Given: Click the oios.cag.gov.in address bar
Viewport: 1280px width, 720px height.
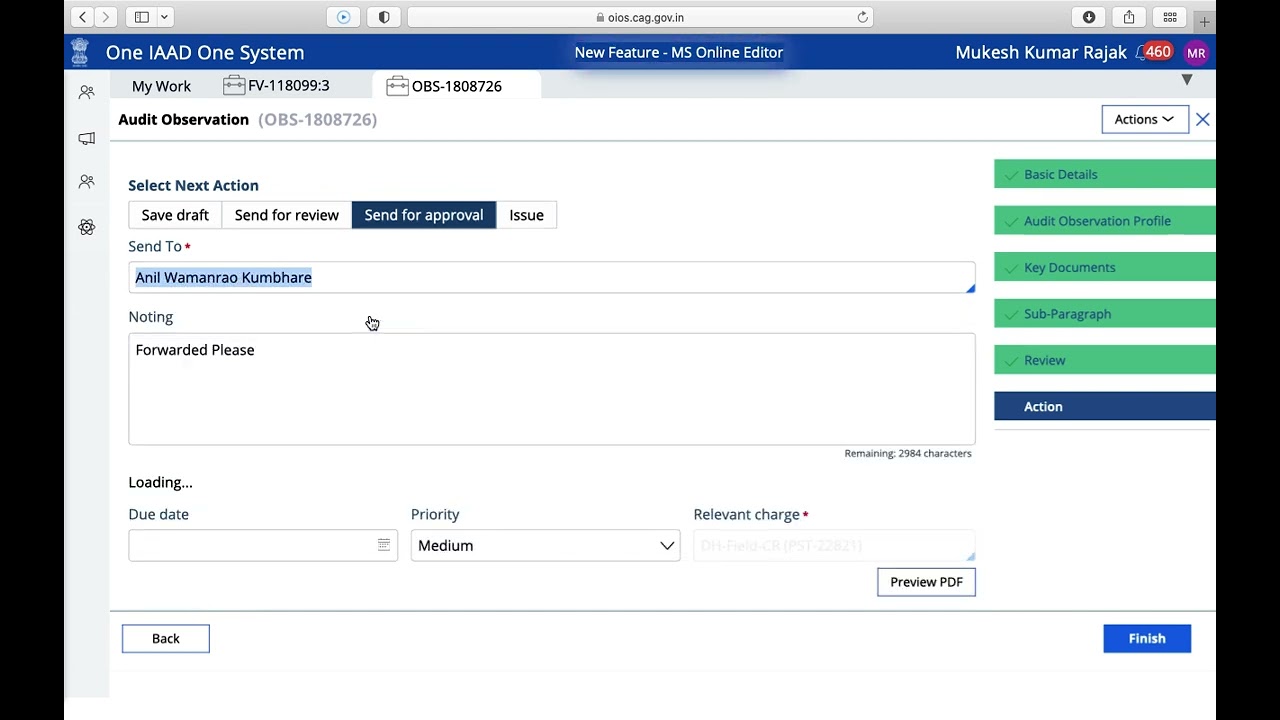Looking at the screenshot, I should click(640, 17).
